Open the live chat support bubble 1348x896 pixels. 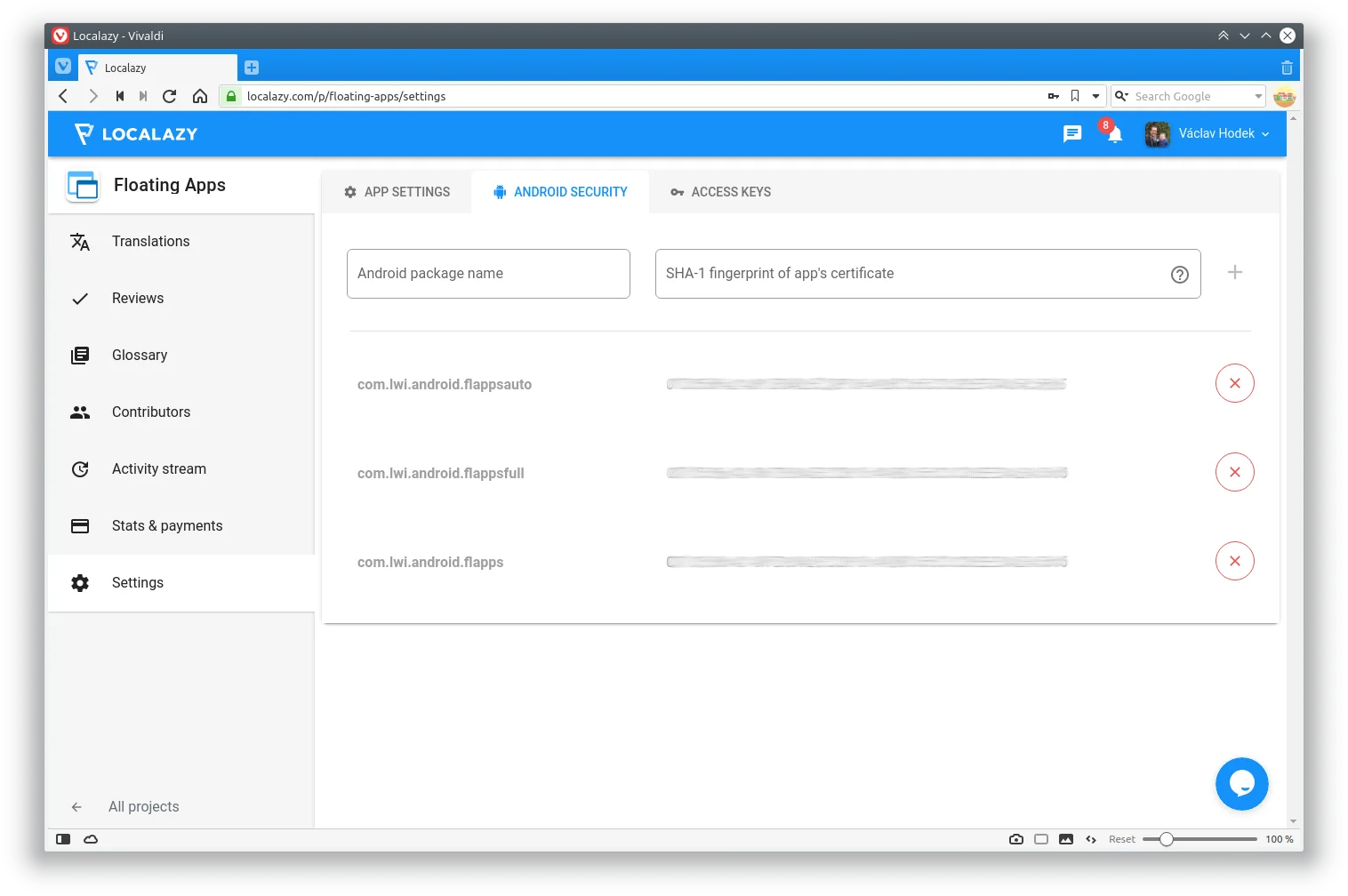coord(1241,783)
